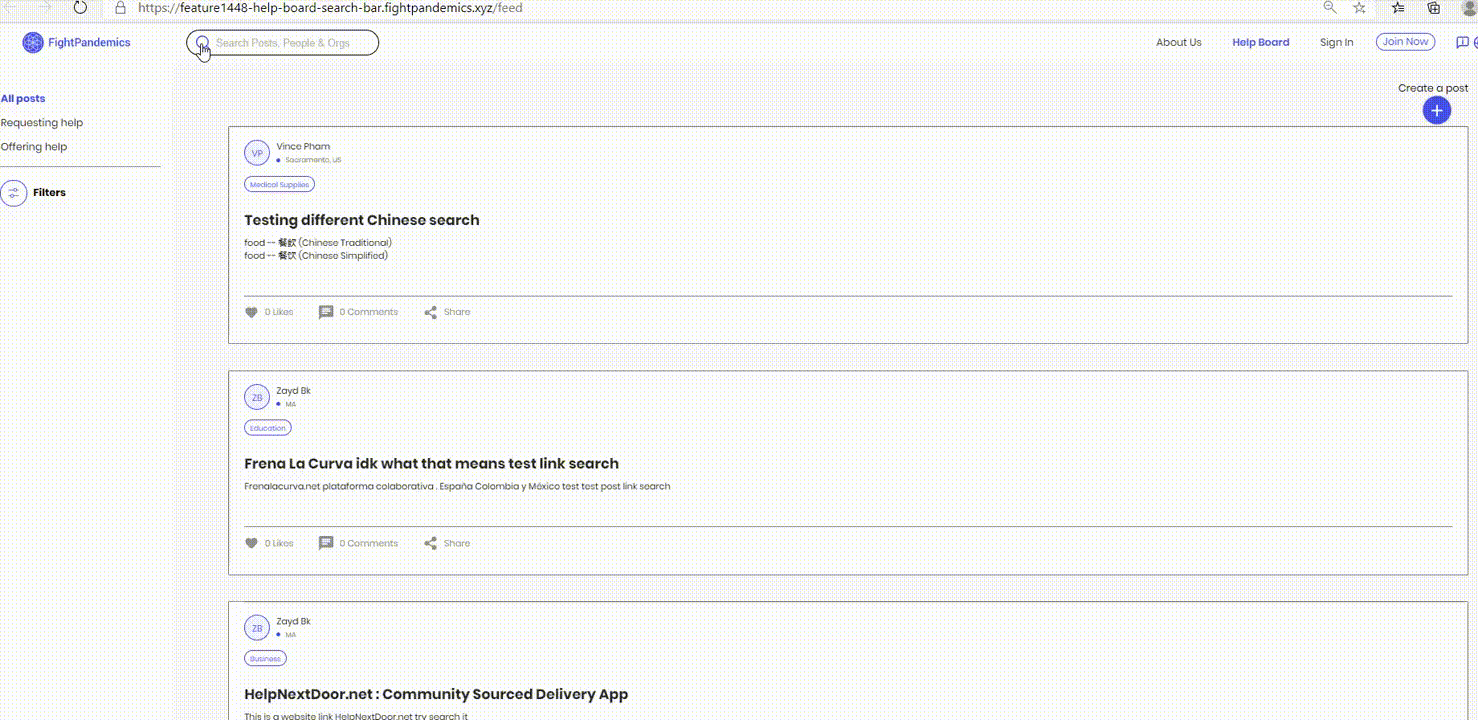
Task: Click Vince Pham's VP avatar
Action: (x=257, y=153)
